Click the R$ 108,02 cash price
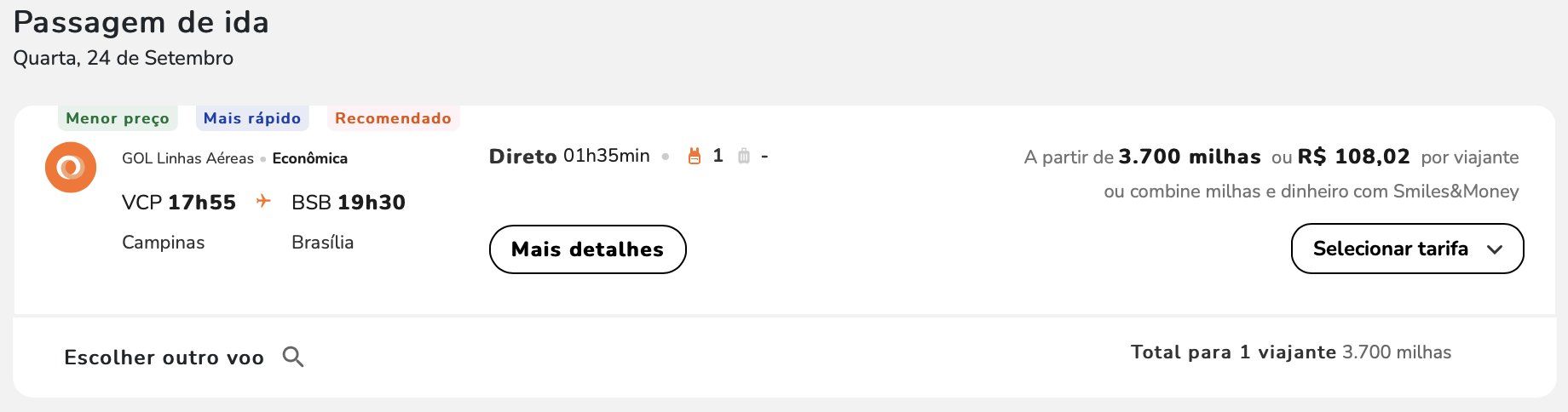The height and width of the screenshot is (412, 1568). pos(1353,157)
